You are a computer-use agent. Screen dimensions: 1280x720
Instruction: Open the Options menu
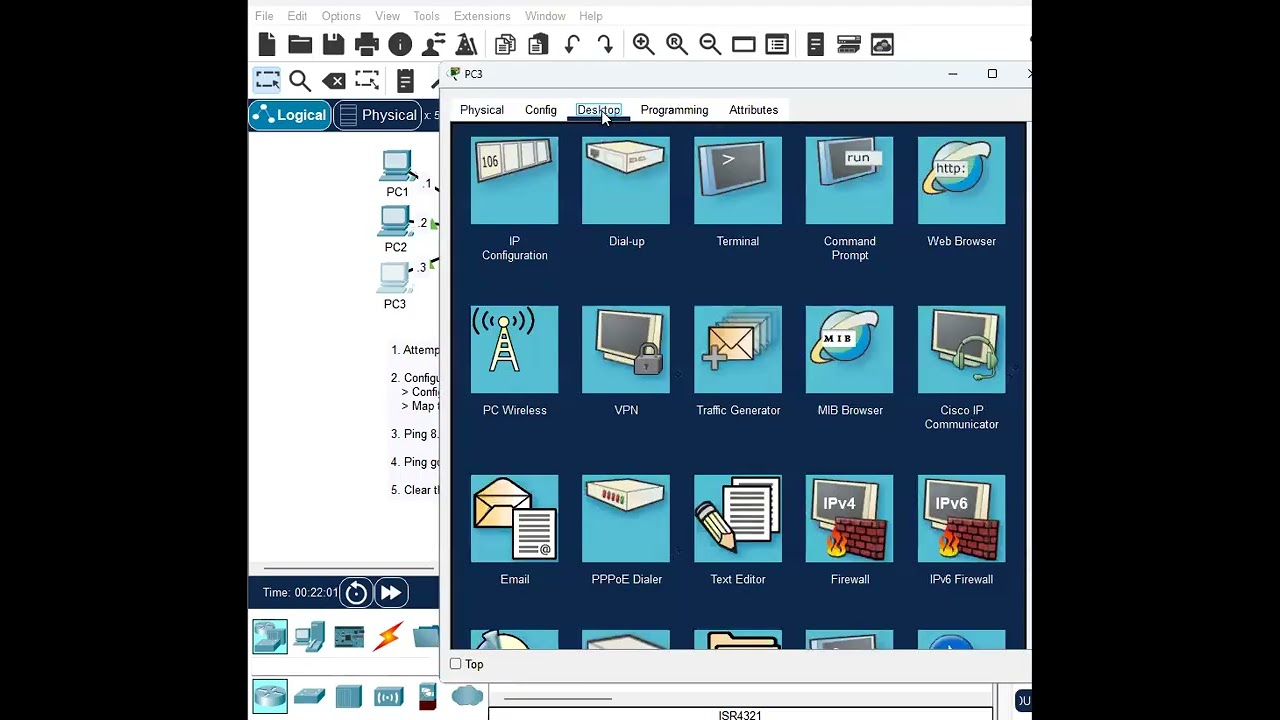(x=341, y=16)
